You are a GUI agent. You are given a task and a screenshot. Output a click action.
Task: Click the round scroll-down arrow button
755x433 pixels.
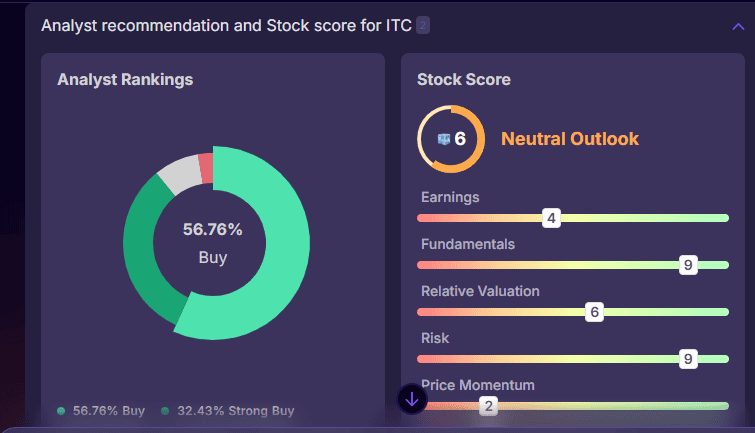click(412, 398)
